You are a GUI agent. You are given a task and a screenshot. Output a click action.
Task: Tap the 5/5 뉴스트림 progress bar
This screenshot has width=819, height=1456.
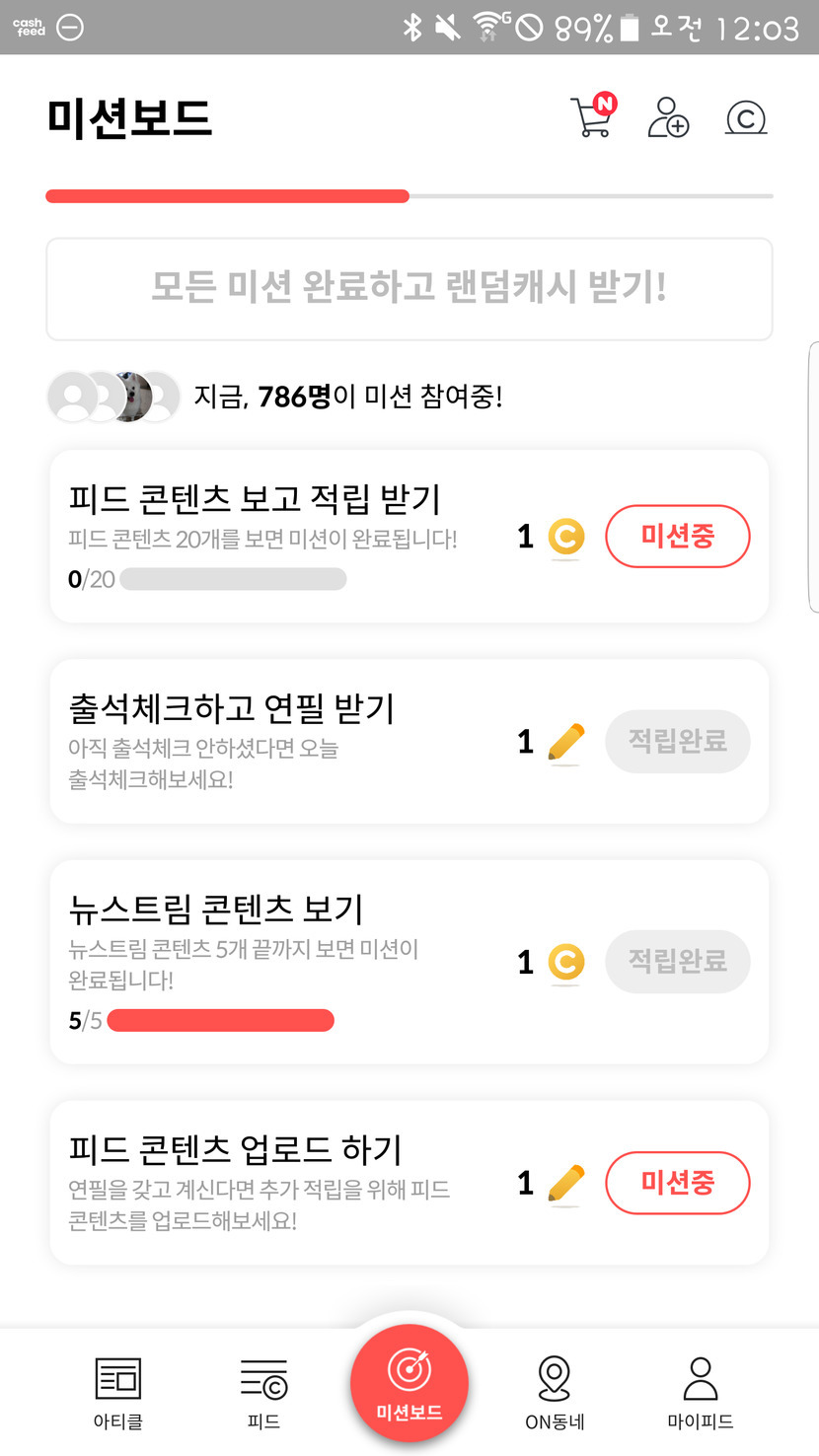pos(220,1020)
